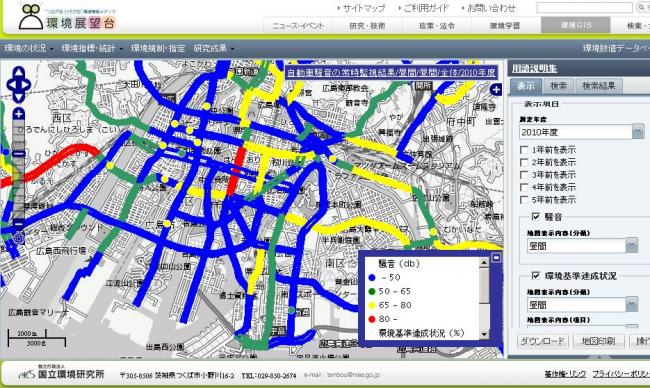The height and width of the screenshot is (388, 650).
Task: Open the ニュース・イベント navigation tab
Action: (x=298, y=26)
